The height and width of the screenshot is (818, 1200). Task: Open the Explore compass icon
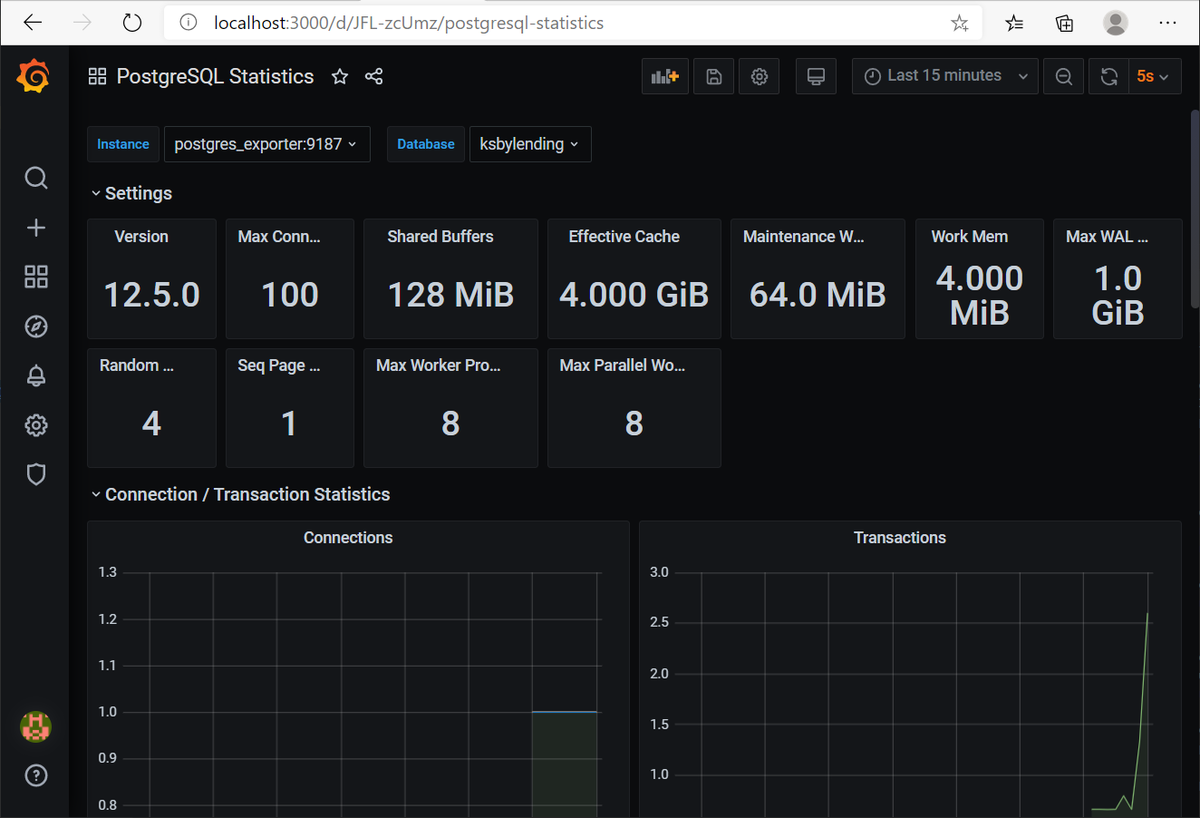tap(36, 327)
